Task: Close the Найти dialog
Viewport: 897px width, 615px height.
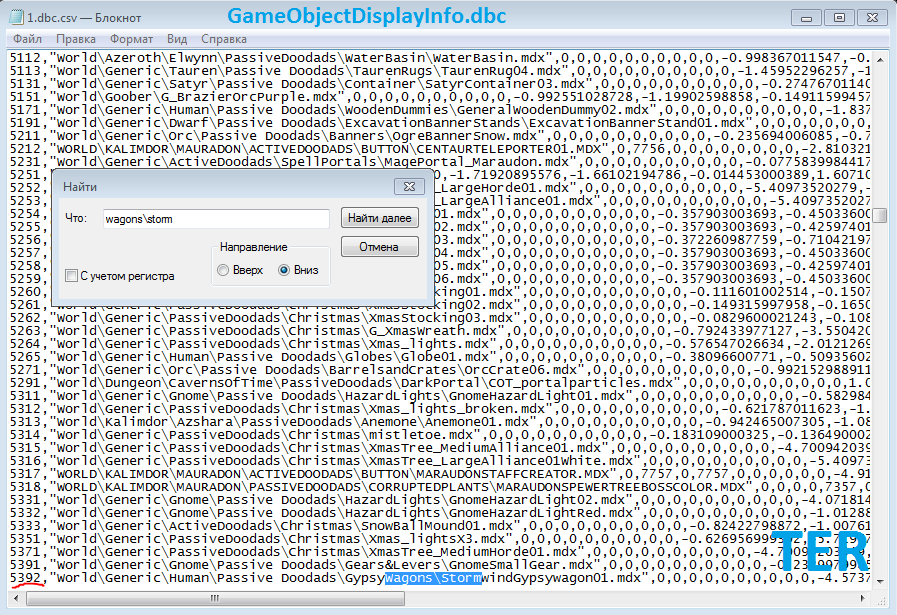Action: [x=409, y=187]
